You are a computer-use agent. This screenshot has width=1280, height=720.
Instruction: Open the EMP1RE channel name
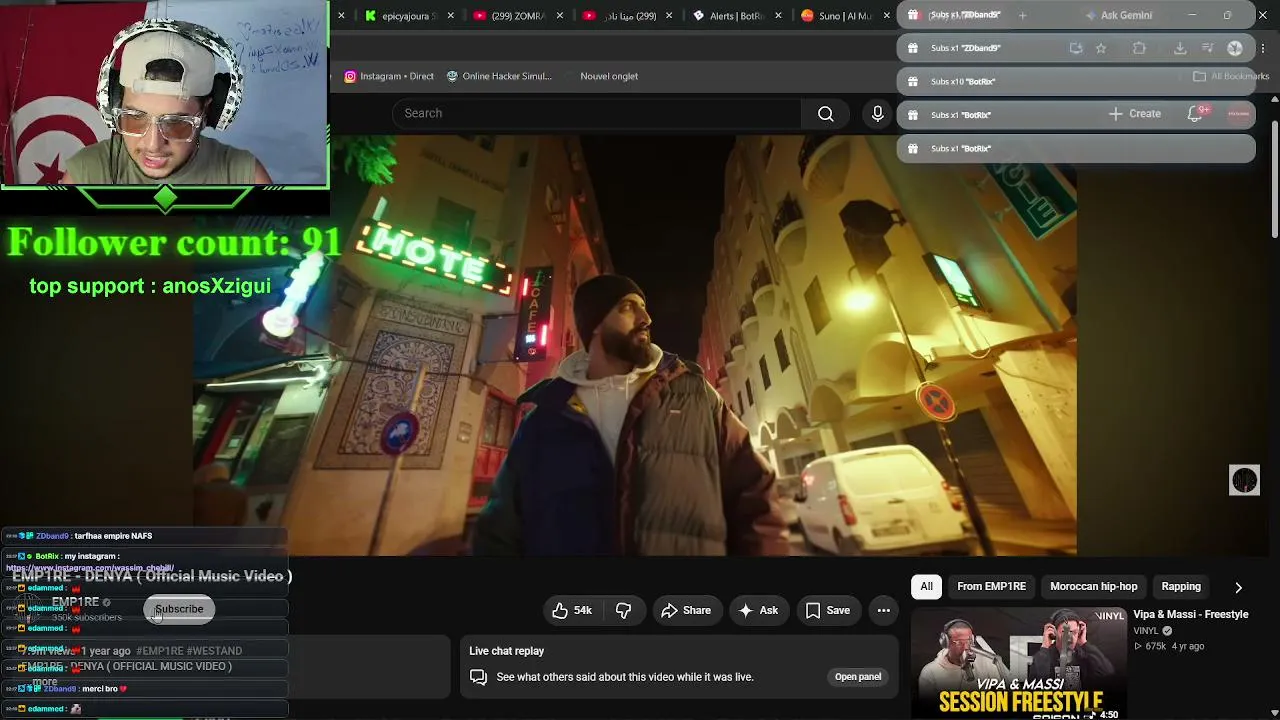click(75, 602)
